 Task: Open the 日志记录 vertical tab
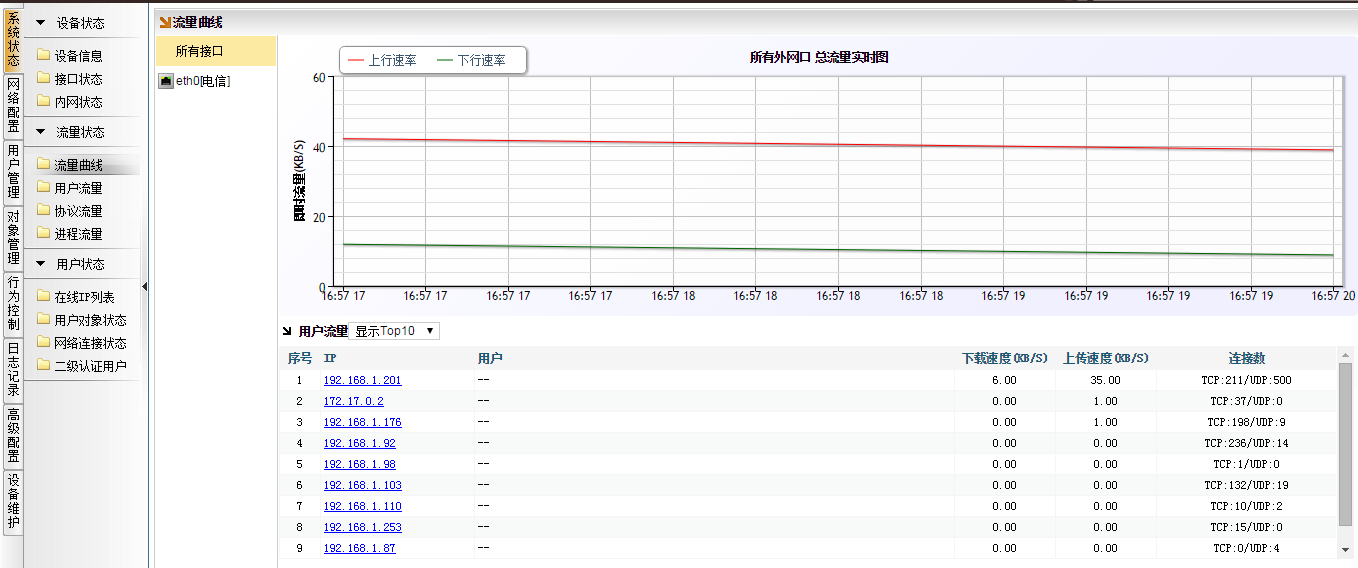click(x=13, y=370)
